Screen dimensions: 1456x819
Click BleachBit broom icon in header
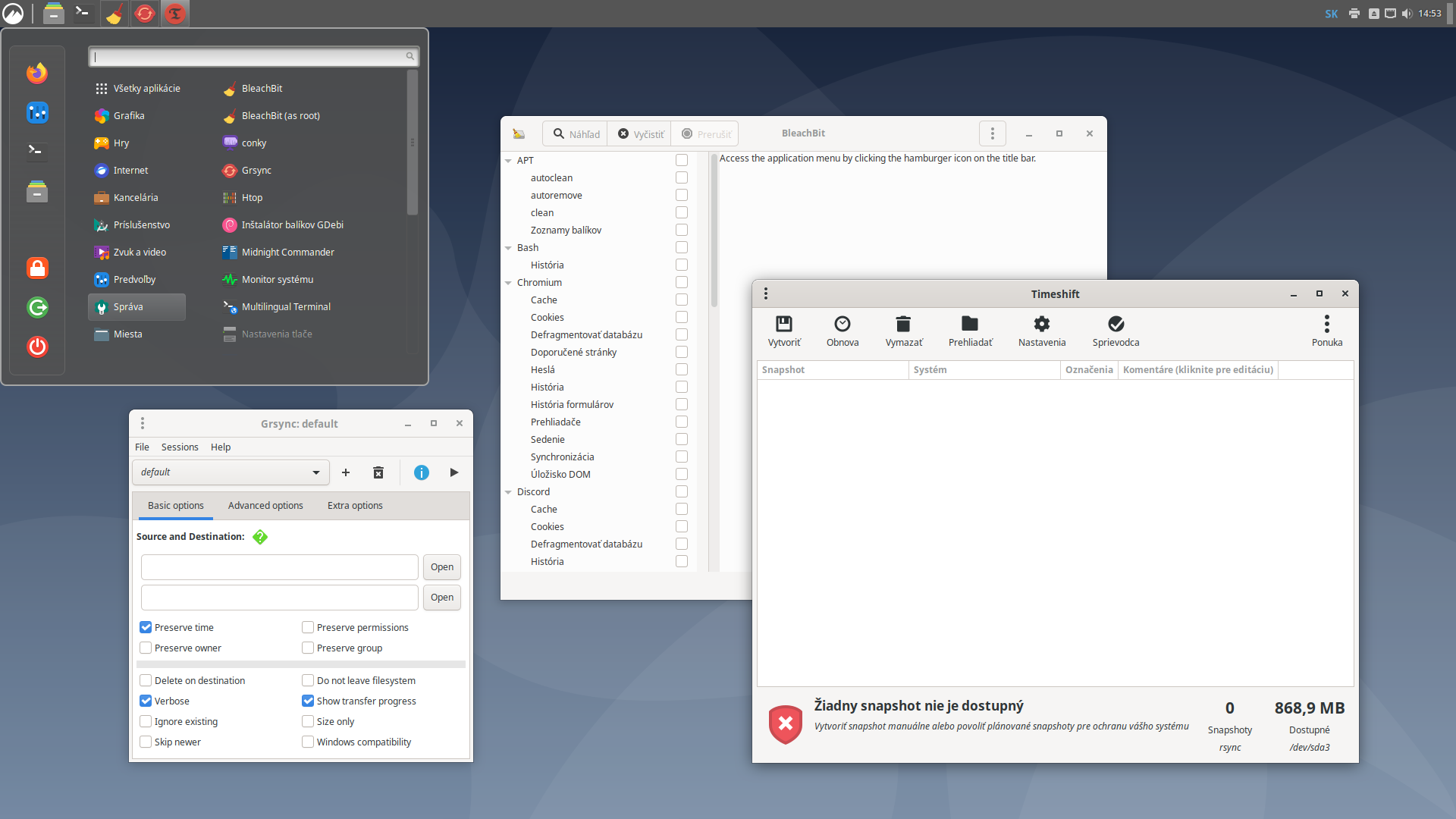[x=519, y=133]
